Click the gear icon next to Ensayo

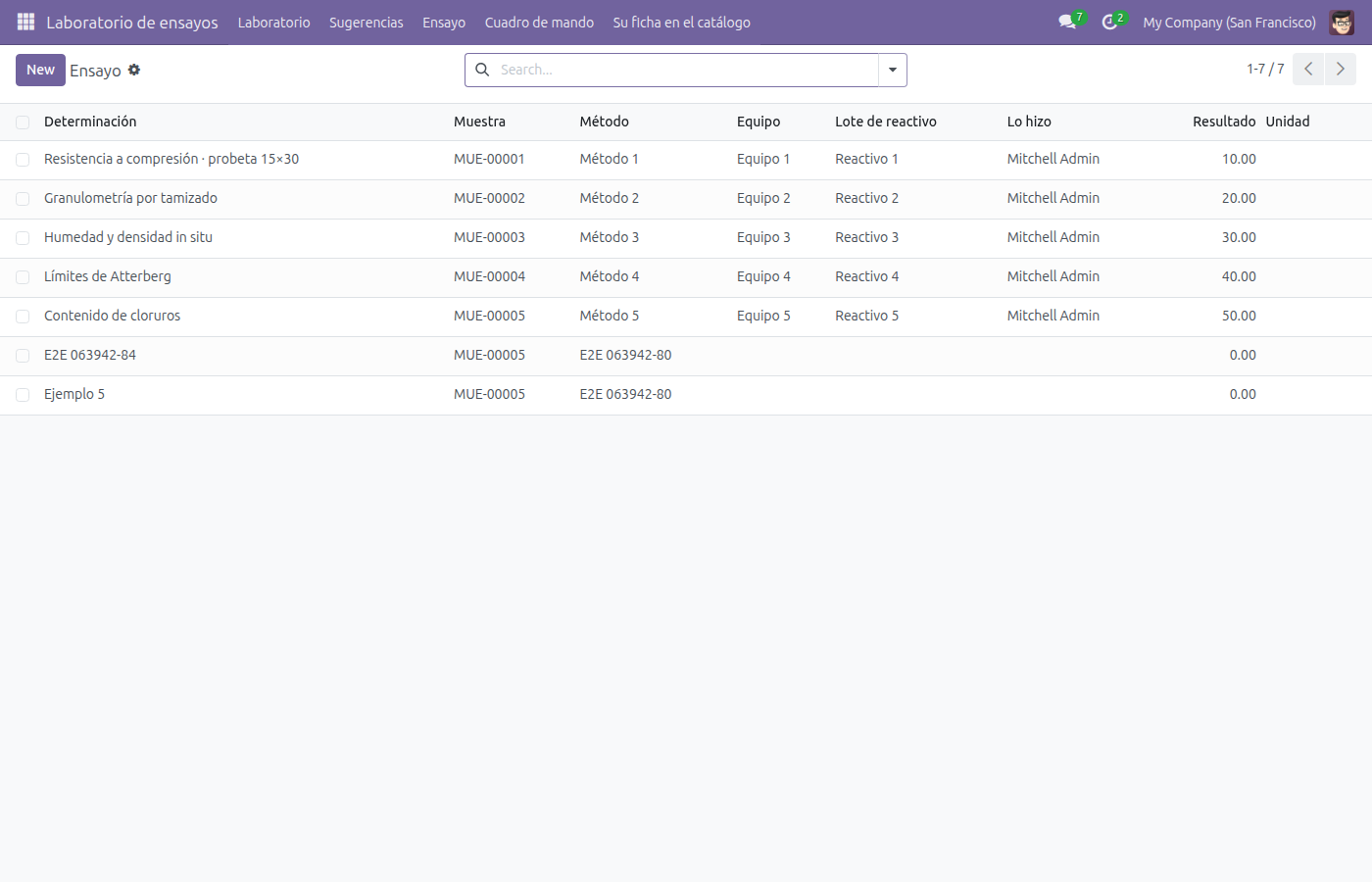point(134,70)
